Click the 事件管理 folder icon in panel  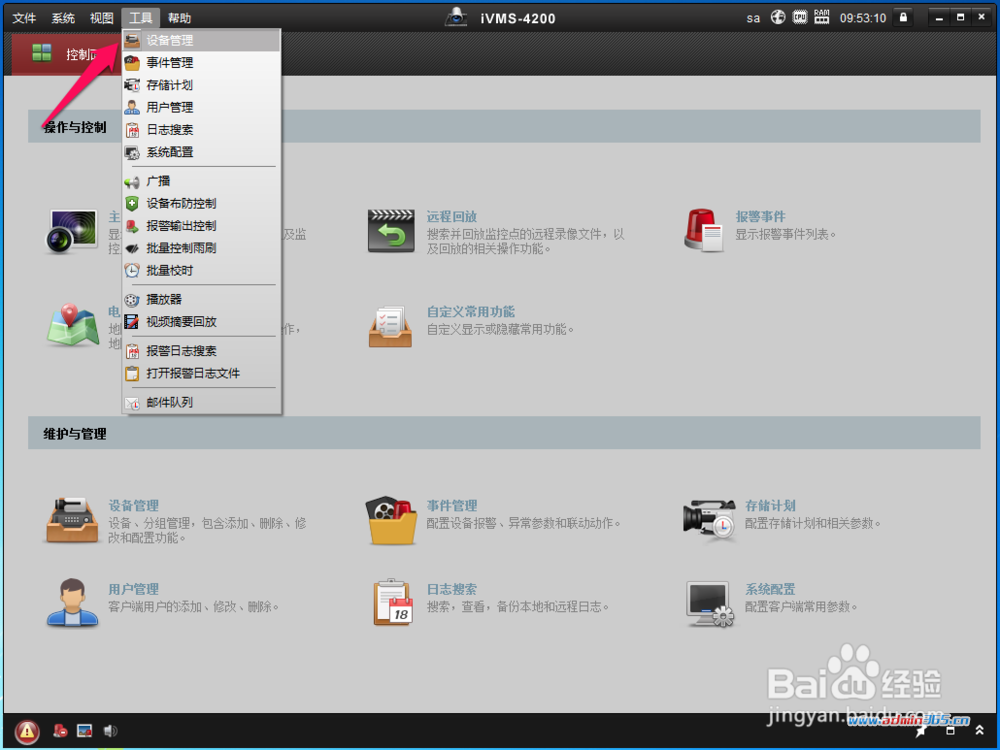[x=392, y=520]
